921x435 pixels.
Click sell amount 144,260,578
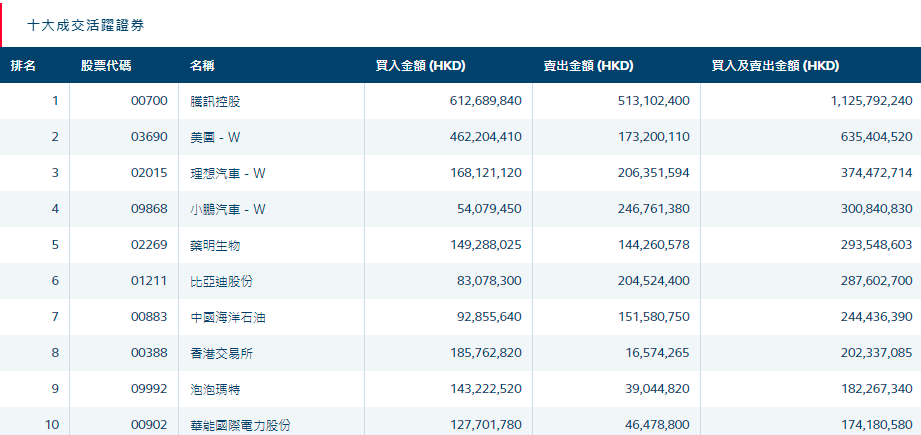654,245
